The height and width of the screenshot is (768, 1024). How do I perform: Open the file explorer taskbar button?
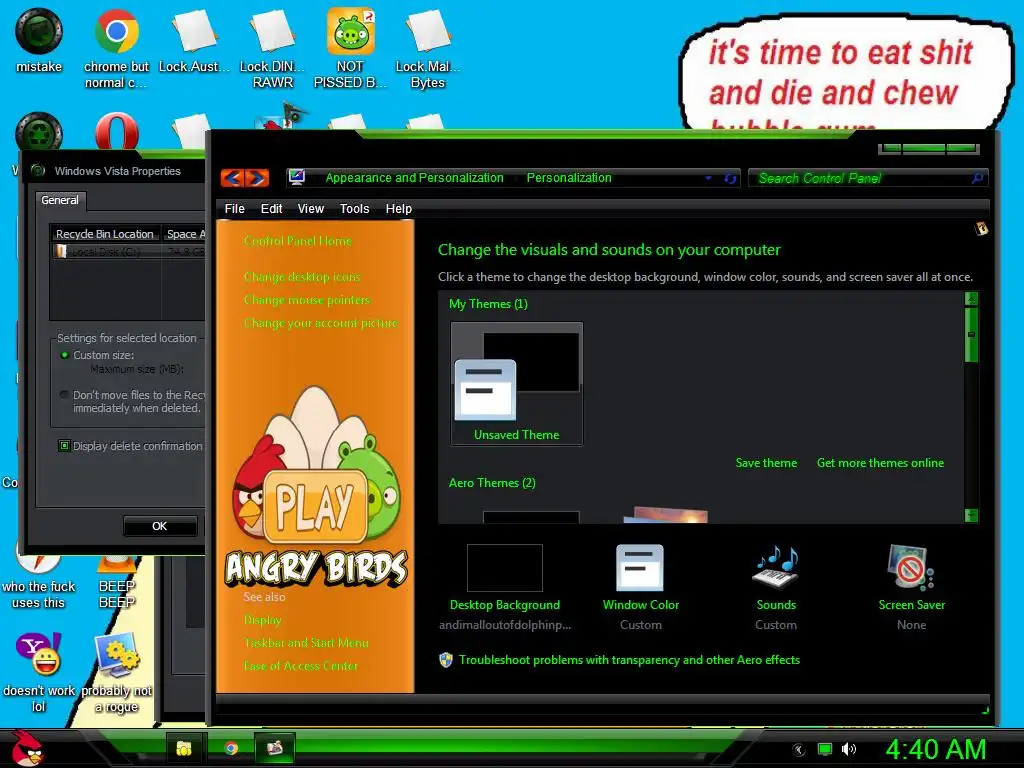coord(185,748)
